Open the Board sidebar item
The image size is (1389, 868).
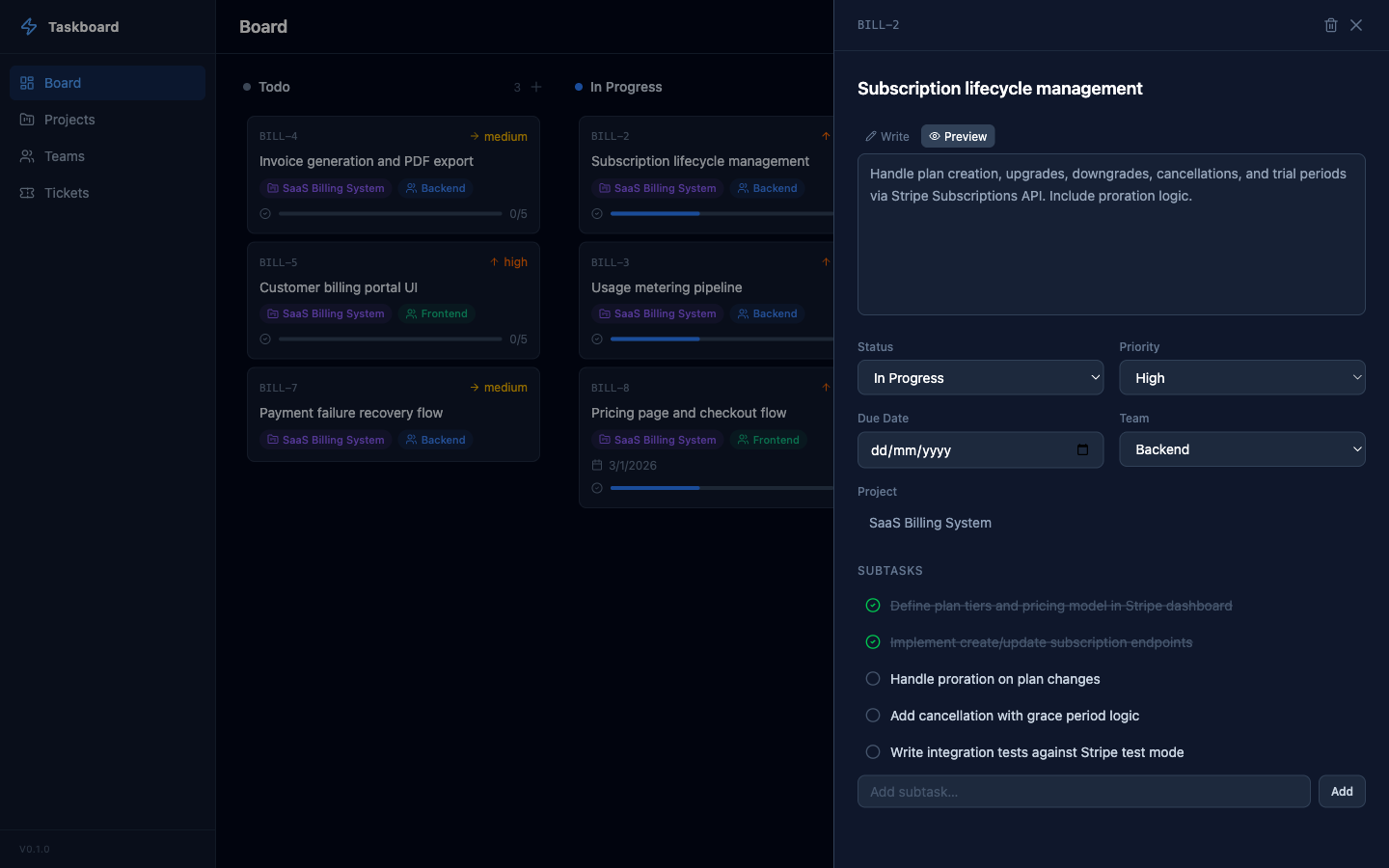tap(107, 83)
